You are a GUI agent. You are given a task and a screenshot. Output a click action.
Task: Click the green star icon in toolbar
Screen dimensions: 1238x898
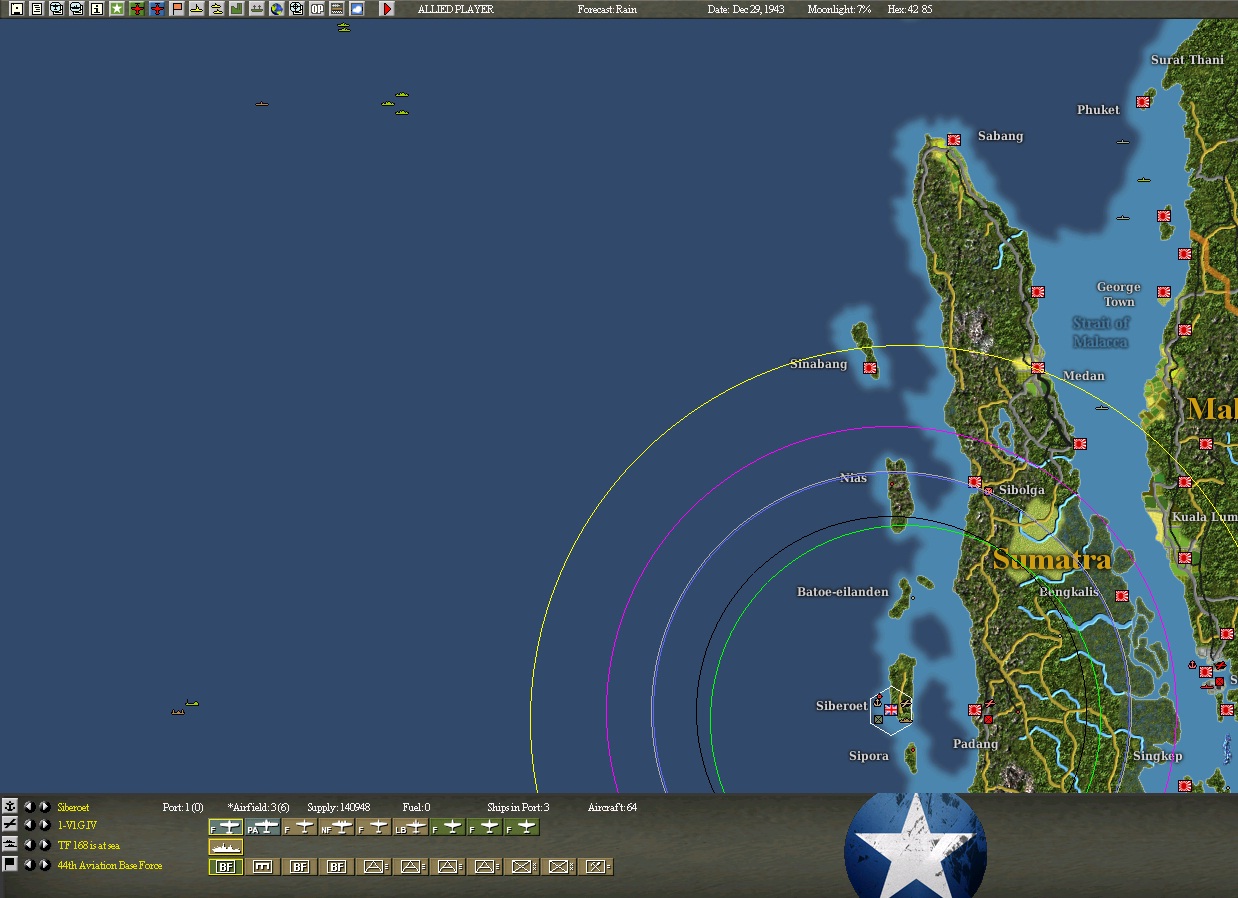pos(117,9)
